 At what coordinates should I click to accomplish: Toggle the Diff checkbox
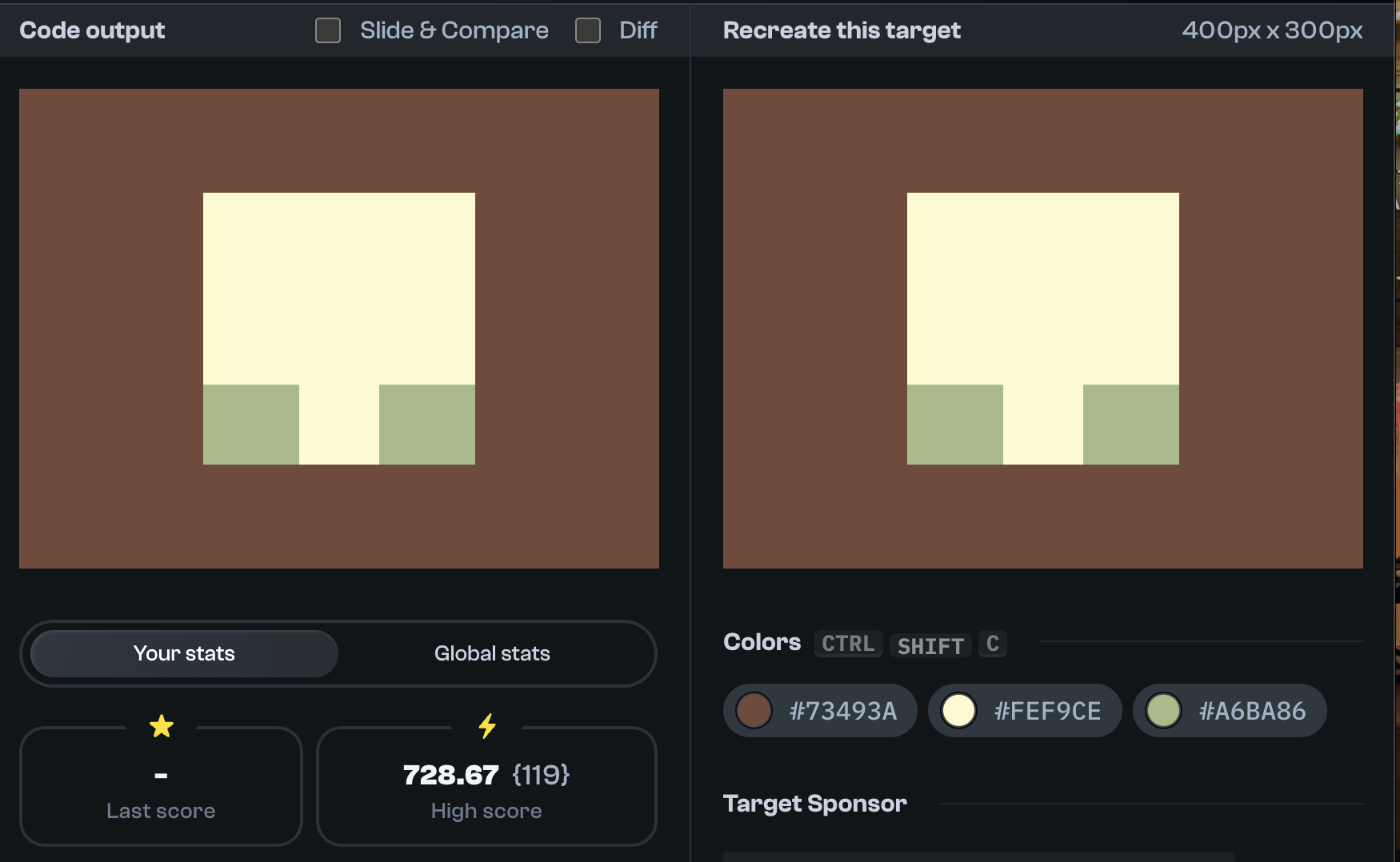click(x=588, y=30)
